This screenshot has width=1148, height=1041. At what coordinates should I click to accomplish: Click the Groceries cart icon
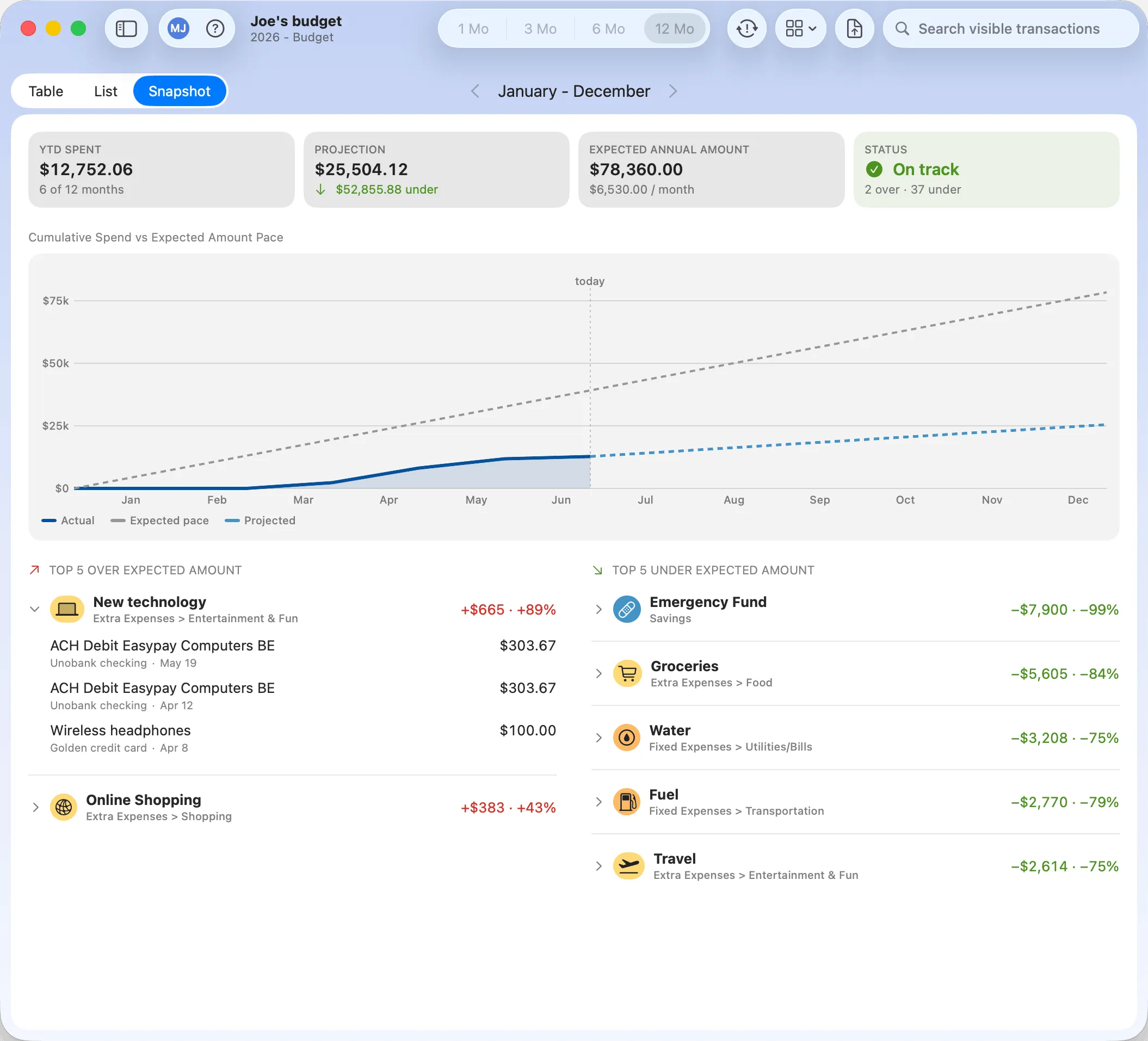[x=627, y=673]
